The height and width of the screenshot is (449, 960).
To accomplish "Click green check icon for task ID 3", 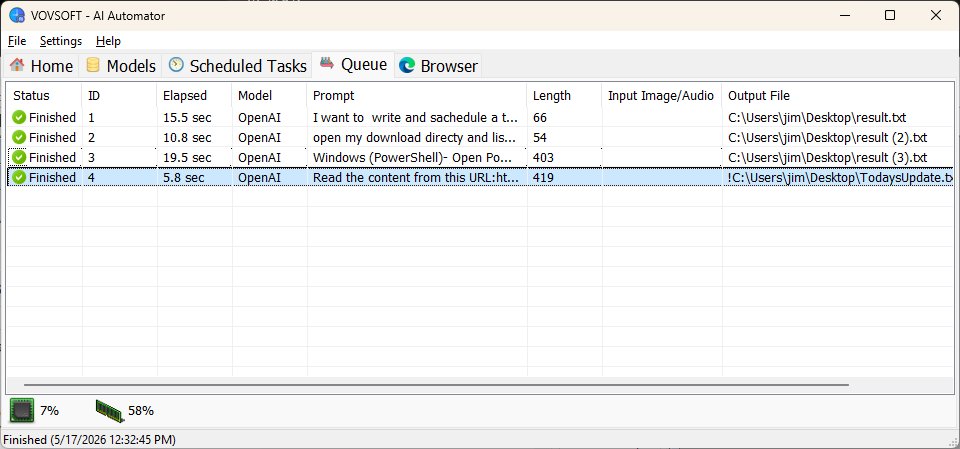I will coord(19,157).
